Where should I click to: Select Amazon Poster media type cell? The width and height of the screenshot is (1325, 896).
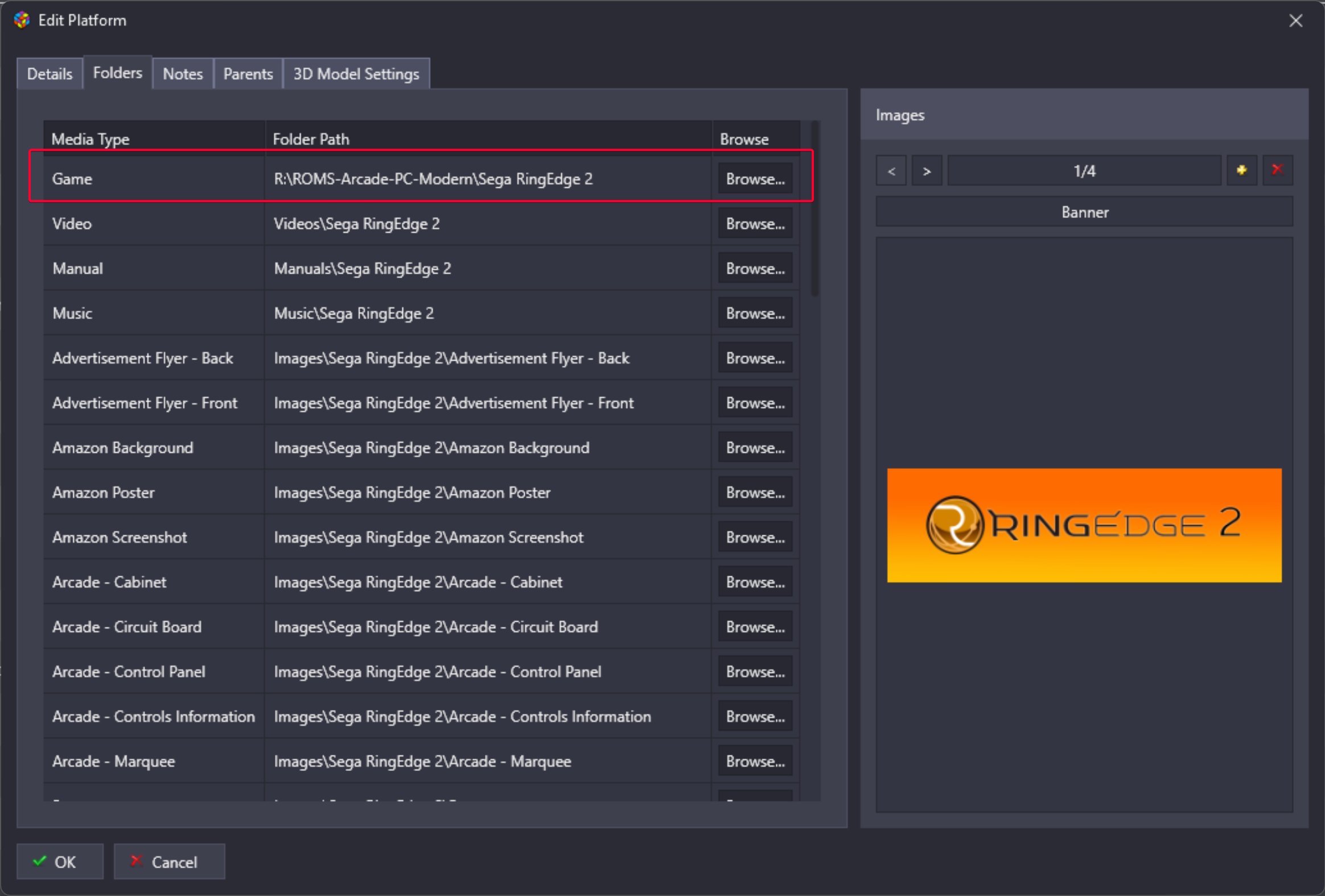[154, 493]
